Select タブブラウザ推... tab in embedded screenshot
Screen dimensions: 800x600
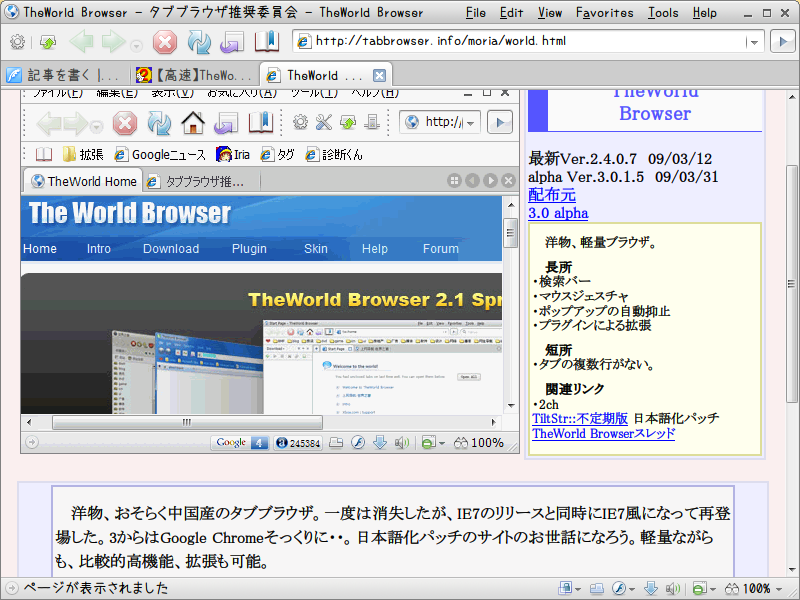tap(195, 181)
